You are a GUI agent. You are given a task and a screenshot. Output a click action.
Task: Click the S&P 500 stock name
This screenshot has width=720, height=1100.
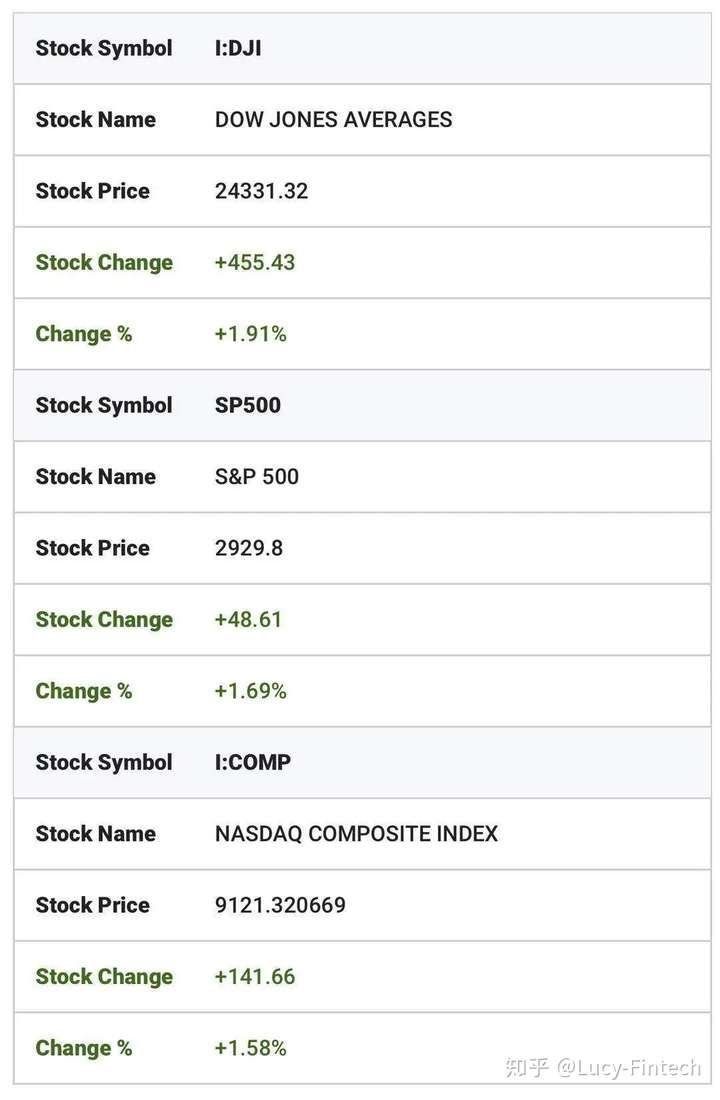pyautogui.click(x=257, y=477)
